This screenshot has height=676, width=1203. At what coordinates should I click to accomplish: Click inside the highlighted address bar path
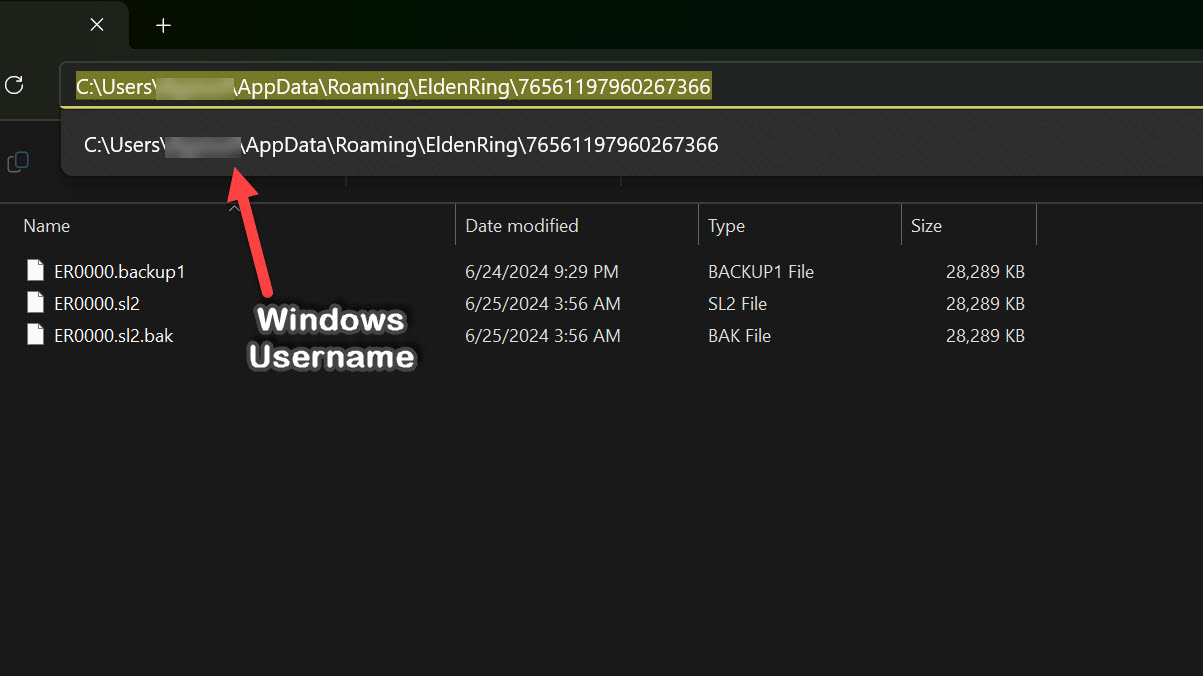pyautogui.click(x=393, y=87)
